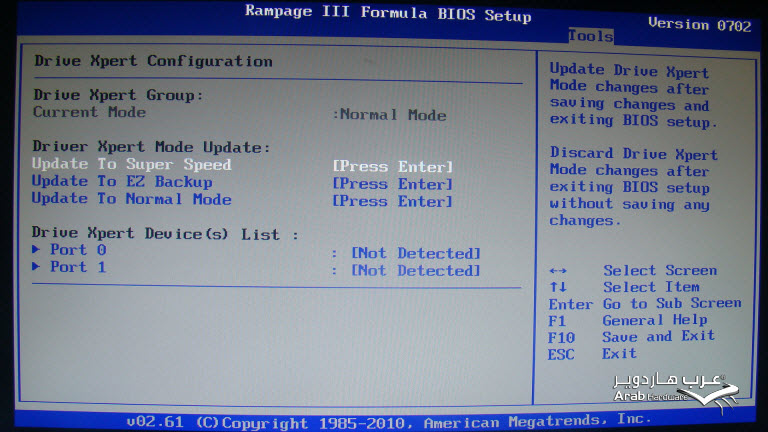Open the Tools tab
The width and height of the screenshot is (768, 432).
tap(590, 36)
